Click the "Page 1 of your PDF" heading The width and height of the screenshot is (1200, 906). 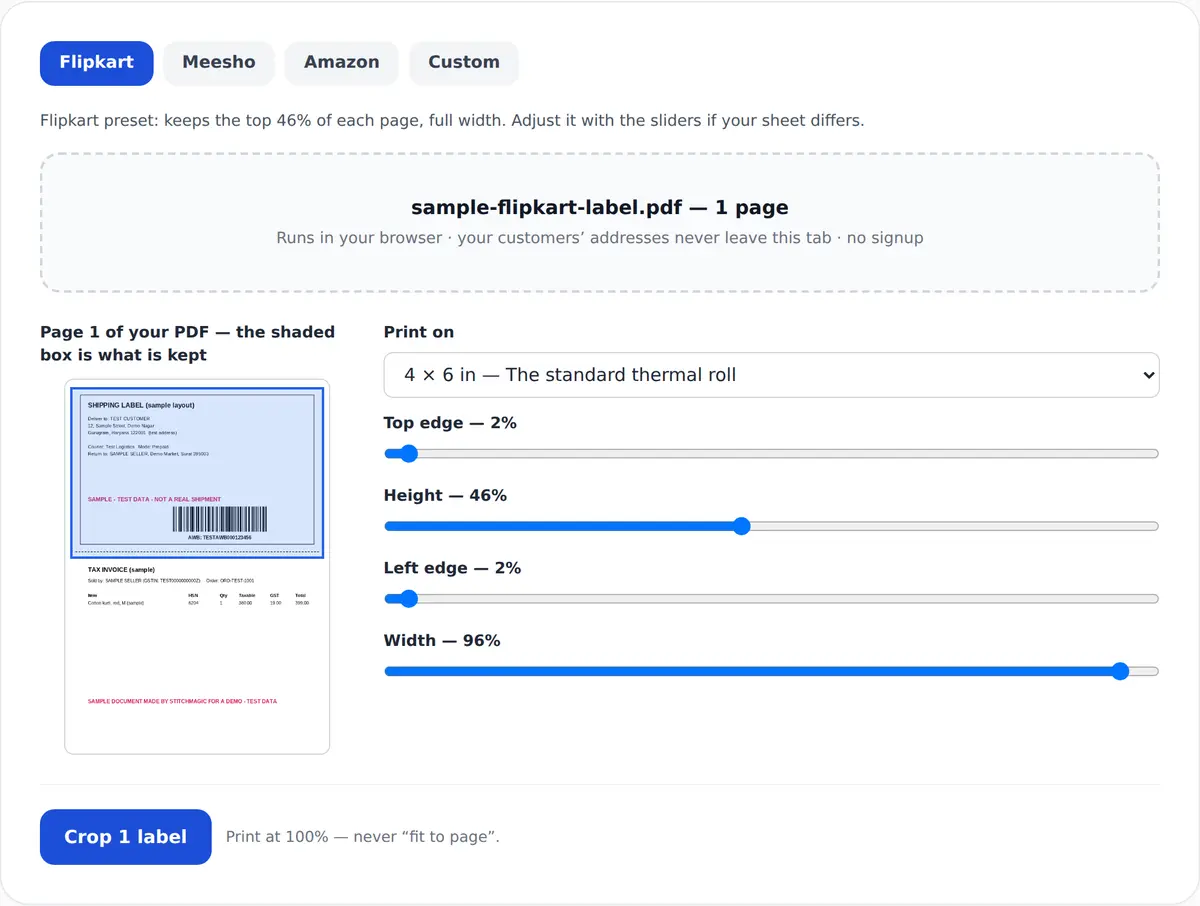187,343
